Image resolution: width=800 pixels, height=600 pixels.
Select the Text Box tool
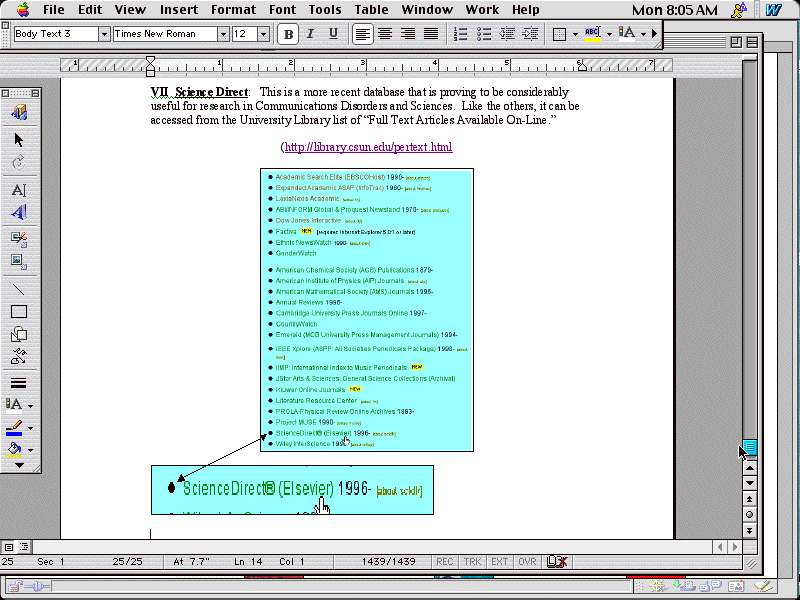point(19,190)
